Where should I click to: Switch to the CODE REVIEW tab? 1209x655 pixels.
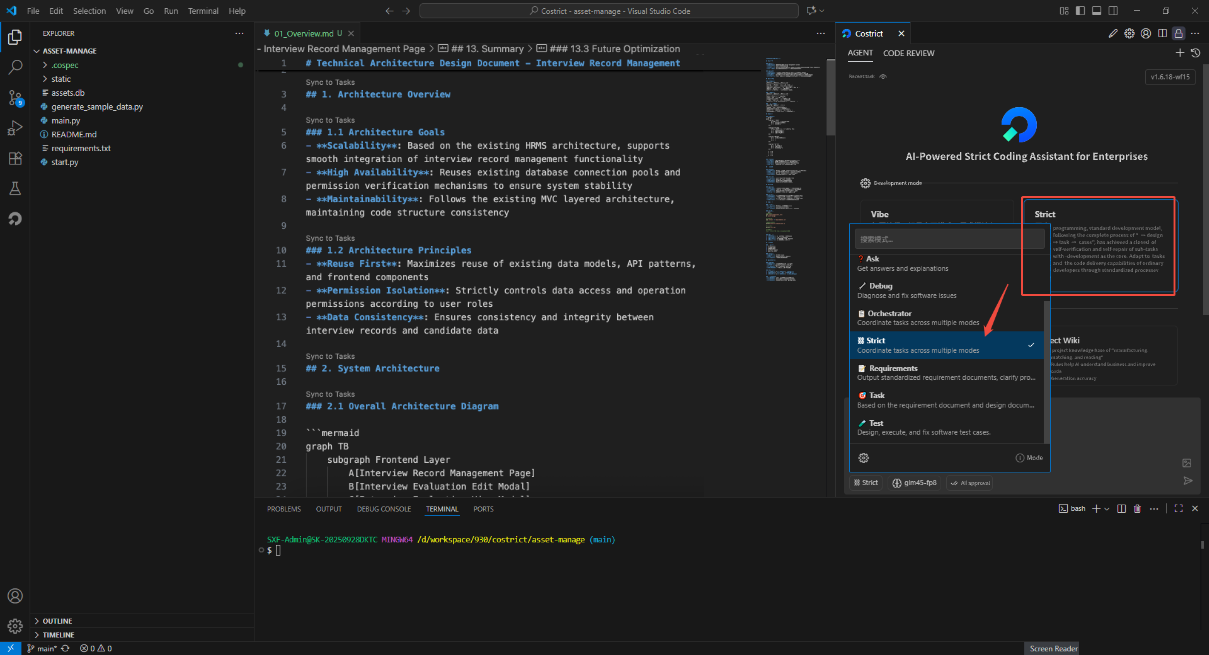[908, 53]
